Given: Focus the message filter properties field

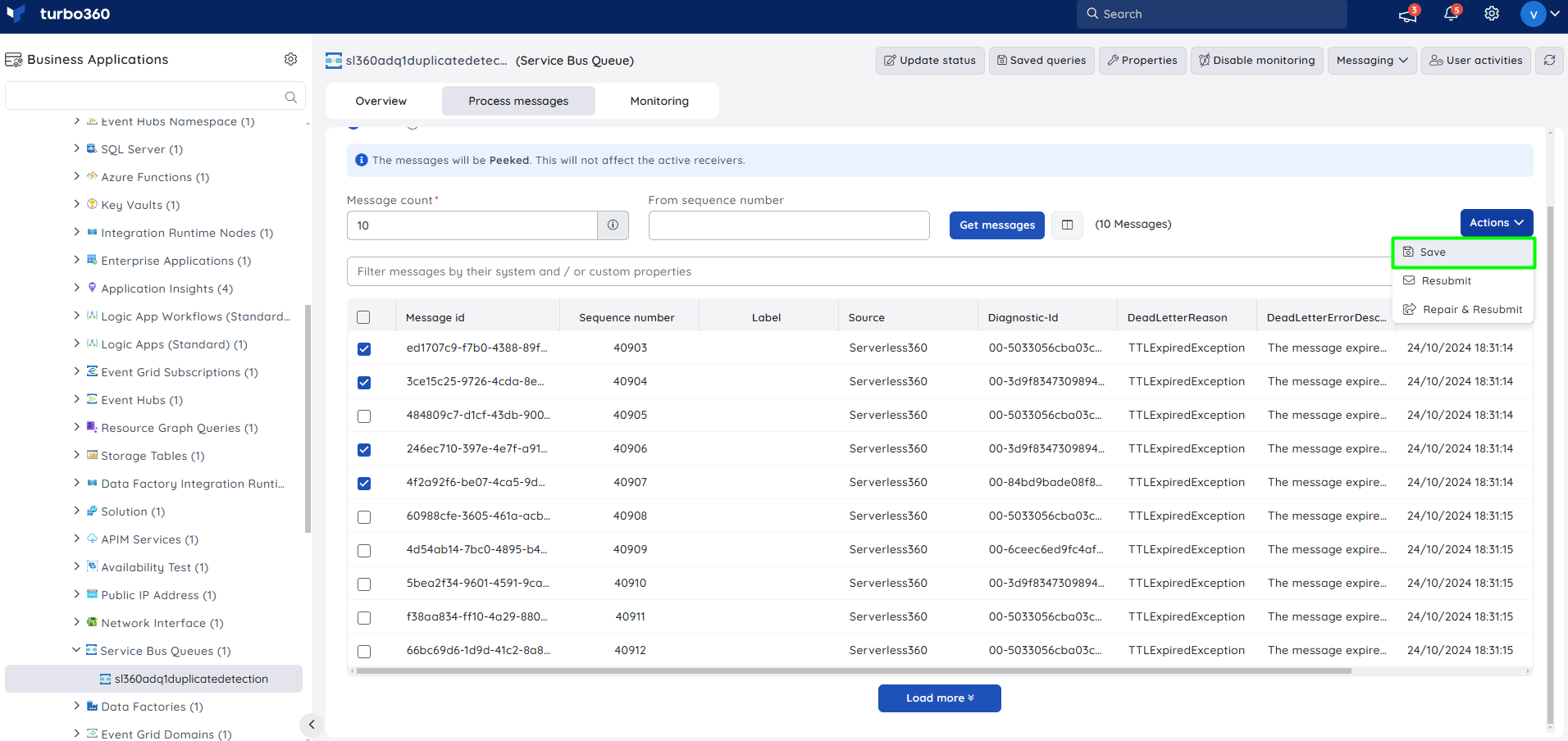Looking at the screenshot, I should point(869,271).
